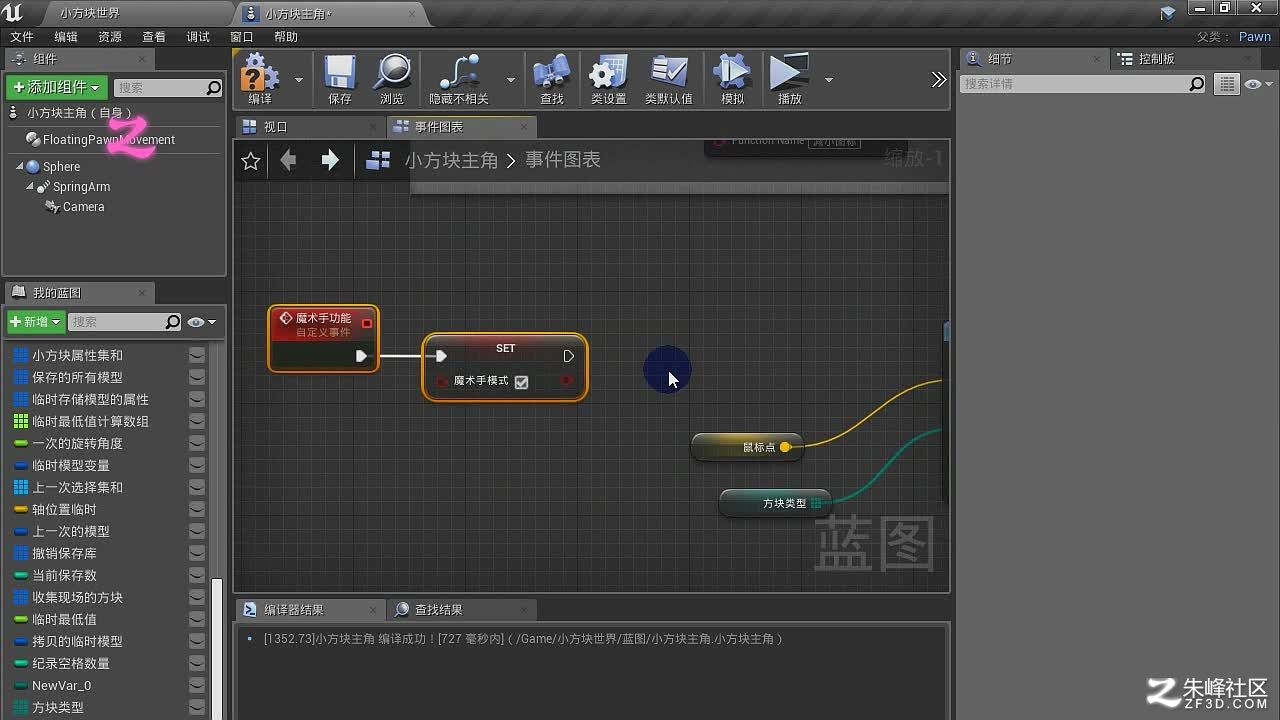This screenshot has width=1280, height=720.
Task: Open the 编辑 menu
Action: click(x=66, y=37)
